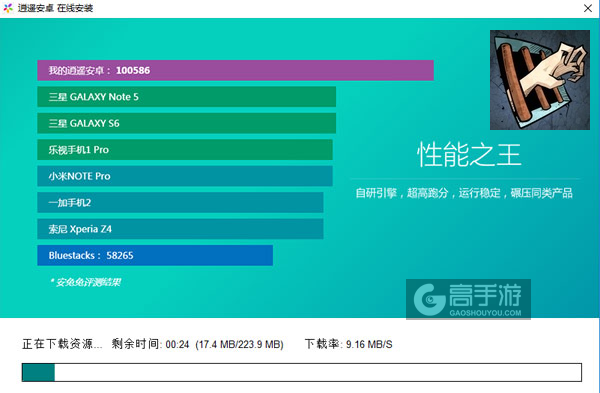Image resolution: width=600 pixels, height=393 pixels.
Task: Click the game thumbnail with hand and bars
Action: click(x=540, y=80)
